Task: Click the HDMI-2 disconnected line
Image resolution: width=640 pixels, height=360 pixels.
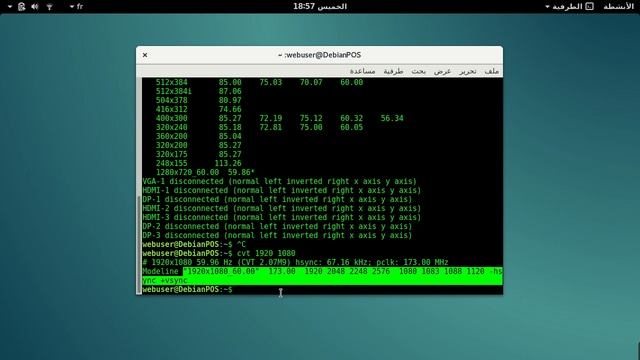Action: pos(282,208)
